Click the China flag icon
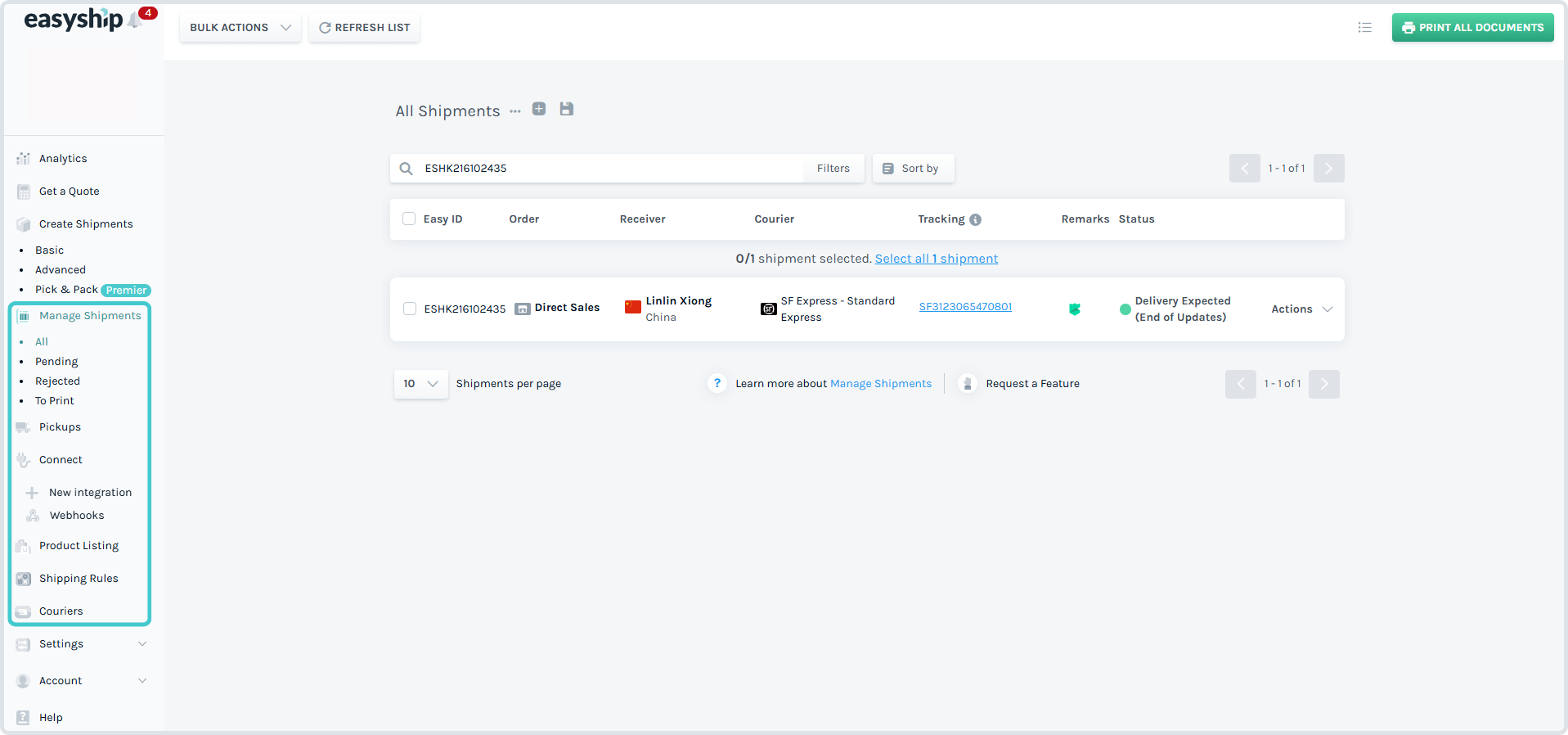1568x735 pixels. point(633,307)
